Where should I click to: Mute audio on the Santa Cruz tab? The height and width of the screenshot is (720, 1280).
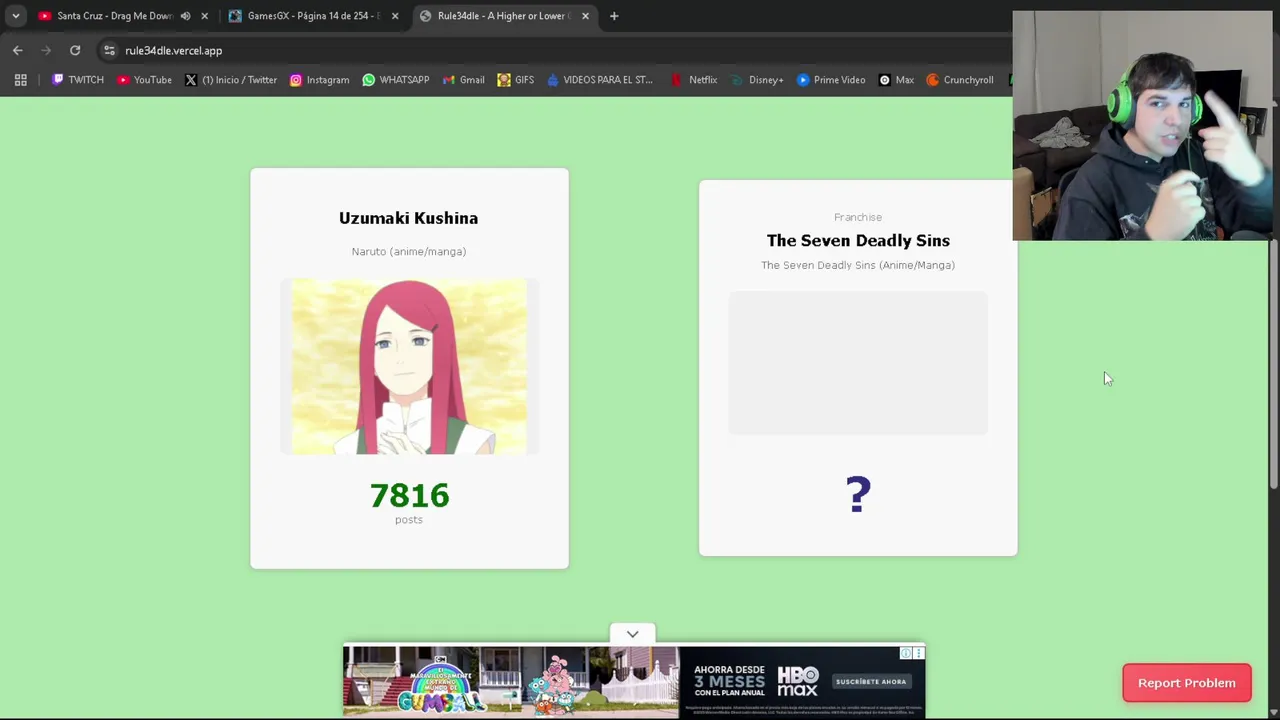185,16
